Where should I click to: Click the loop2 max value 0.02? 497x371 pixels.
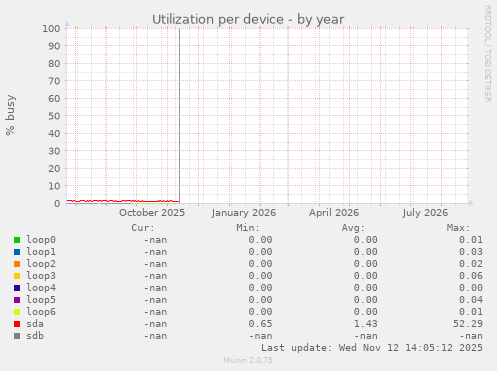click(x=471, y=264)
